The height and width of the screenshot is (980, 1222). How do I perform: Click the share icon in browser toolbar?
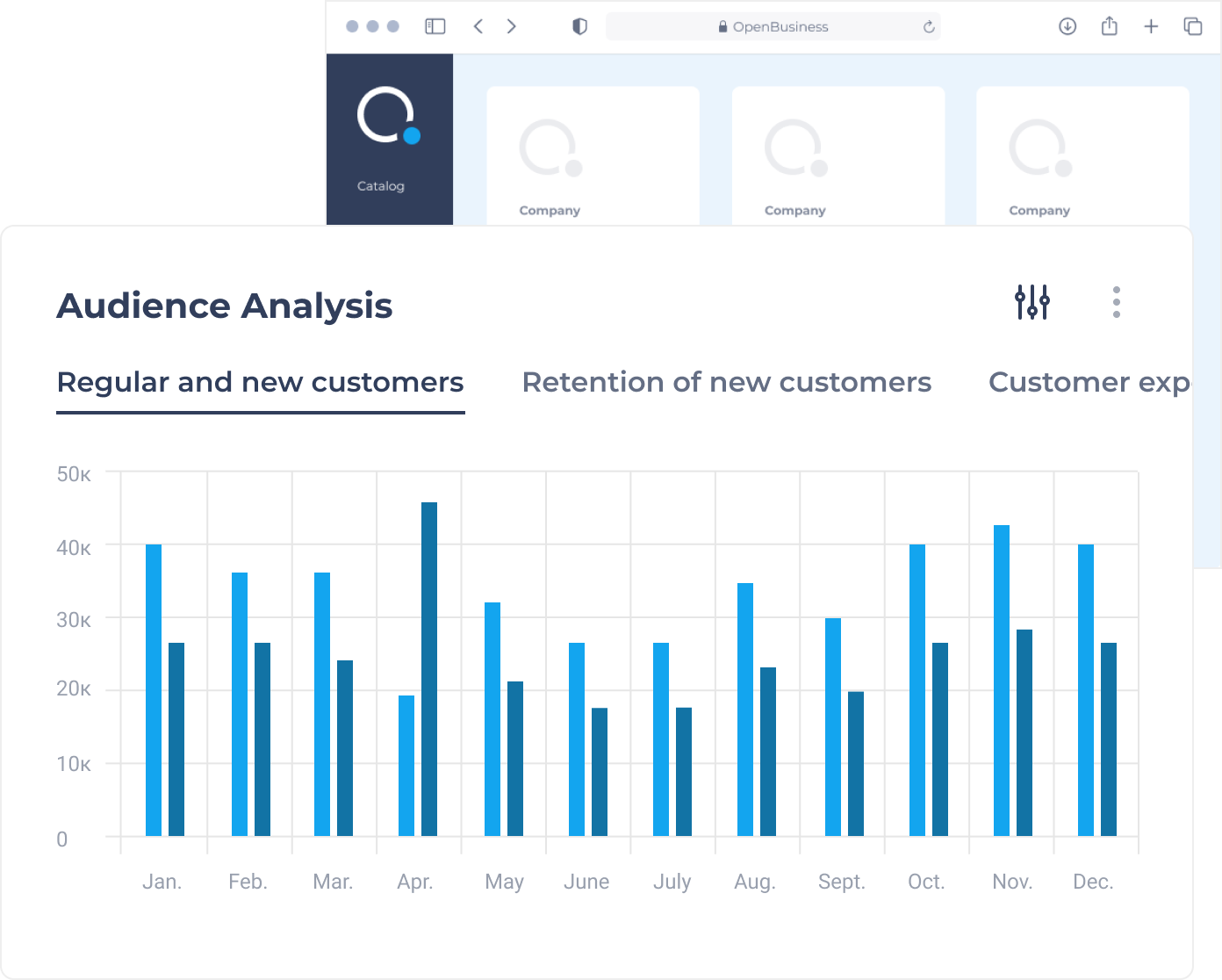point(1110,26)
